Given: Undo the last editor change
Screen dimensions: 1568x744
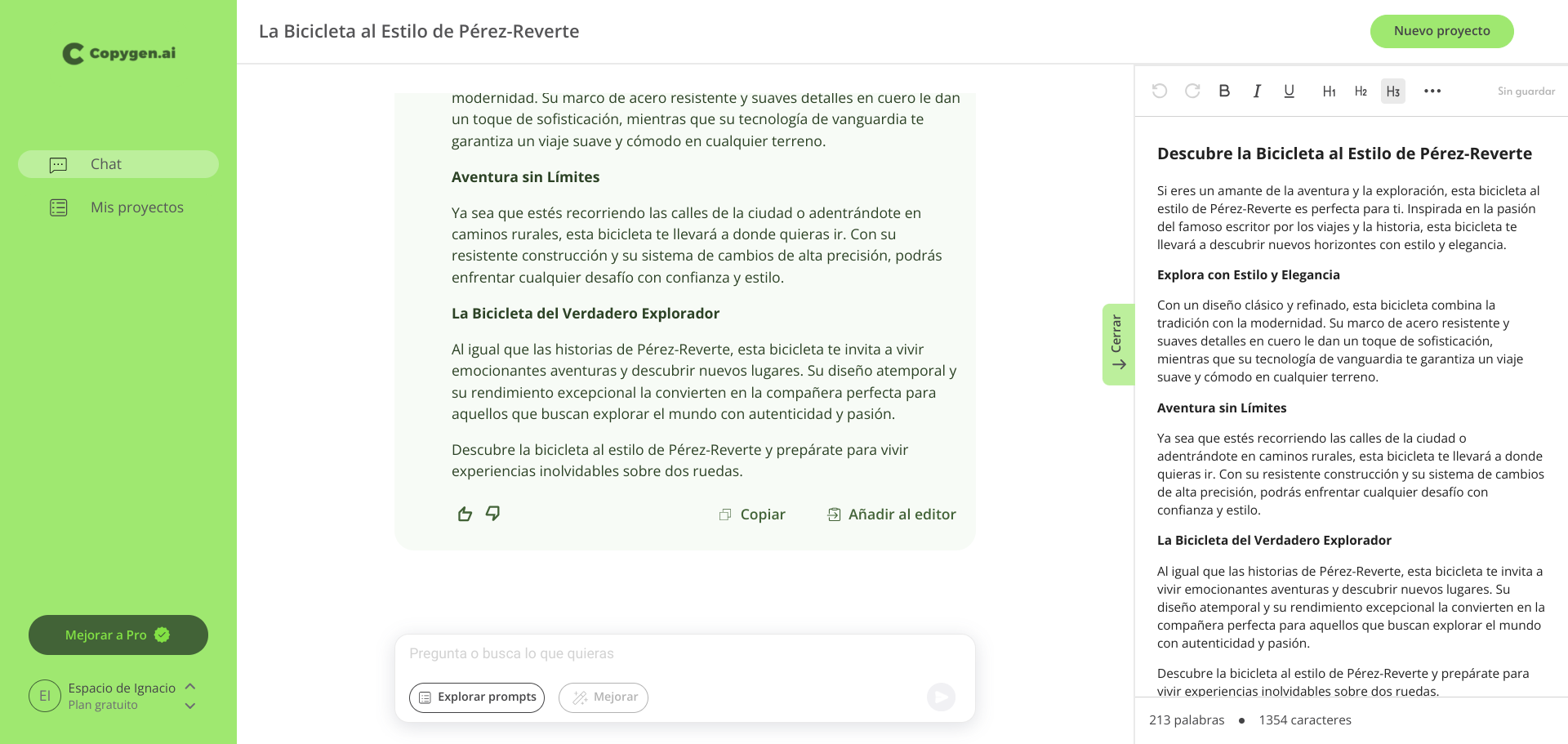Looking at the screenshot, I should (1160, 91).
